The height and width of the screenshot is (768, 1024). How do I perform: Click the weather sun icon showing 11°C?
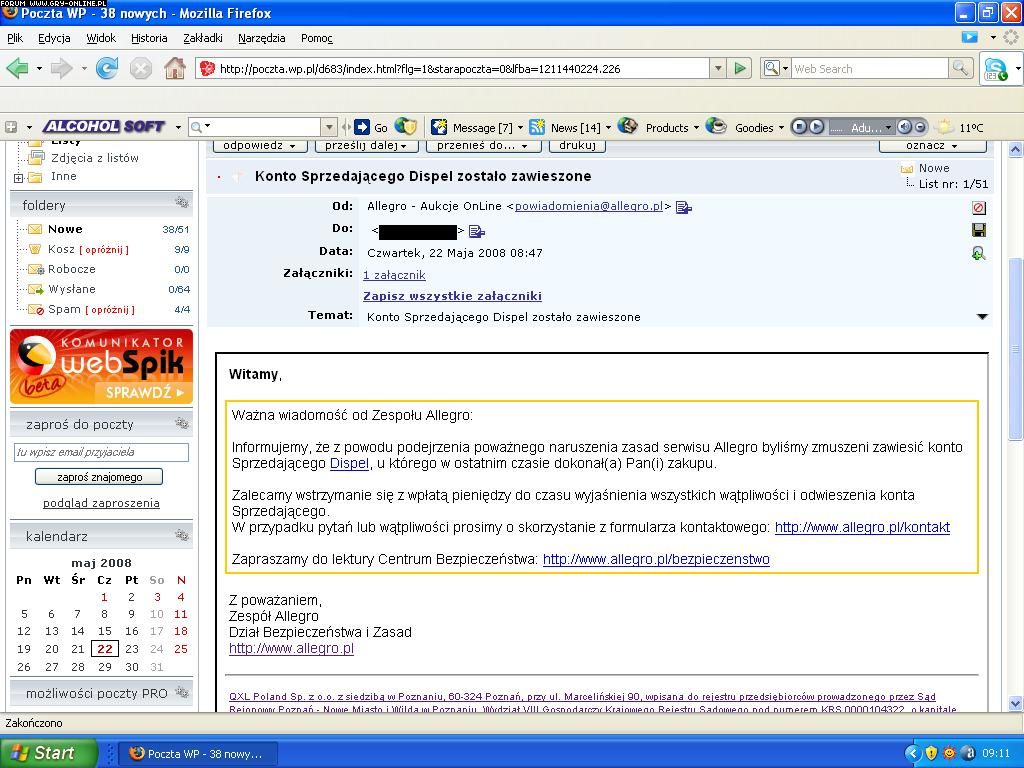tap(944, 127)
